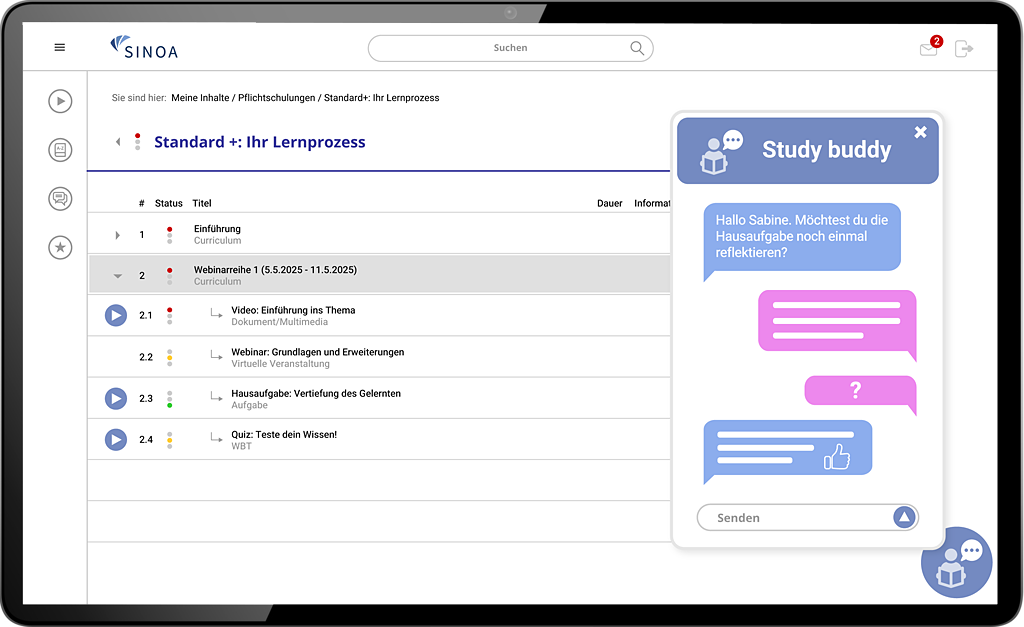Go to Pflichtschulungen in breadcrumb
Image resolution: width=1024 pixels, height=627 pixels.
click(276, 98)
